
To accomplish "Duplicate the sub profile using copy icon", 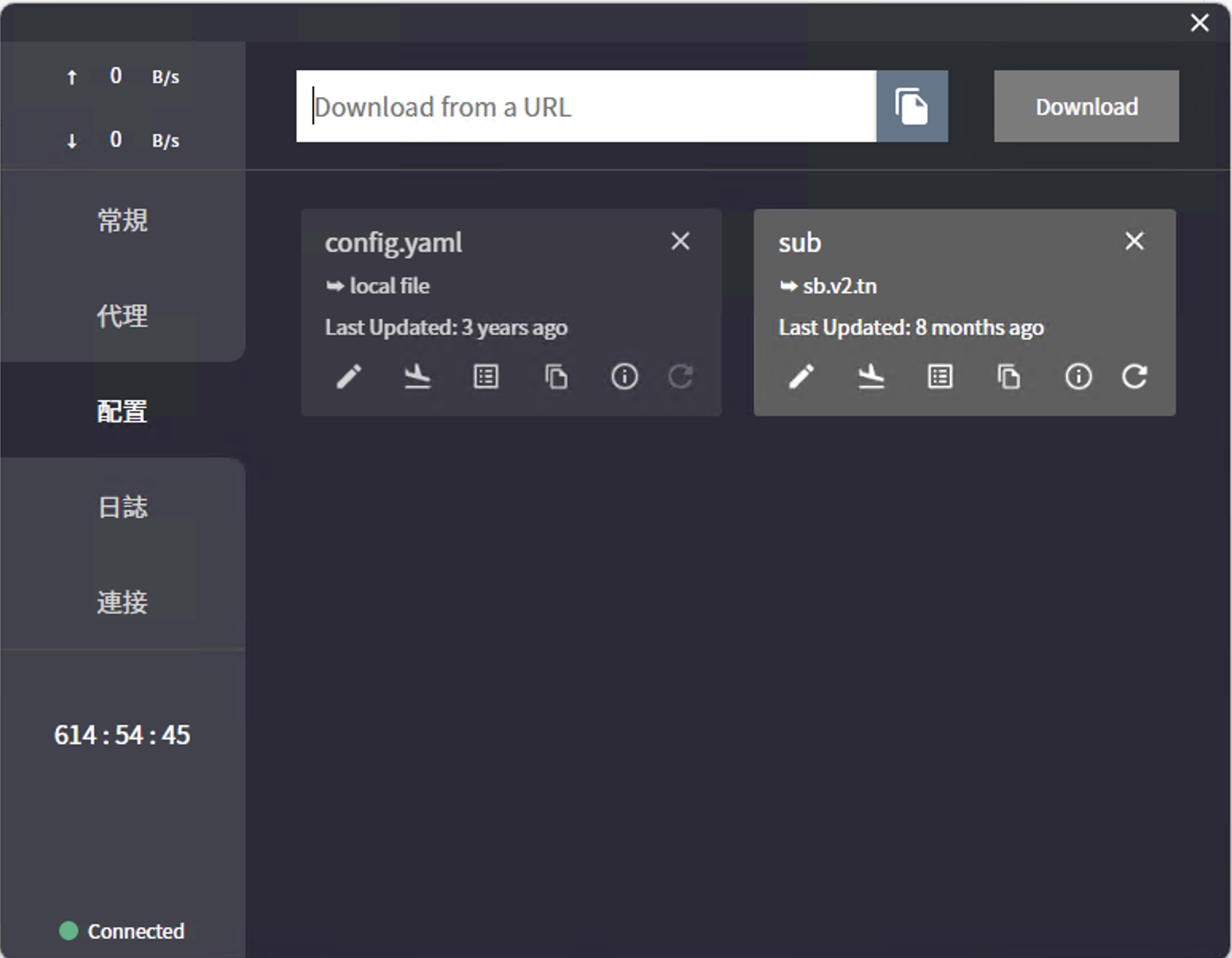I will coord(1009,376).
